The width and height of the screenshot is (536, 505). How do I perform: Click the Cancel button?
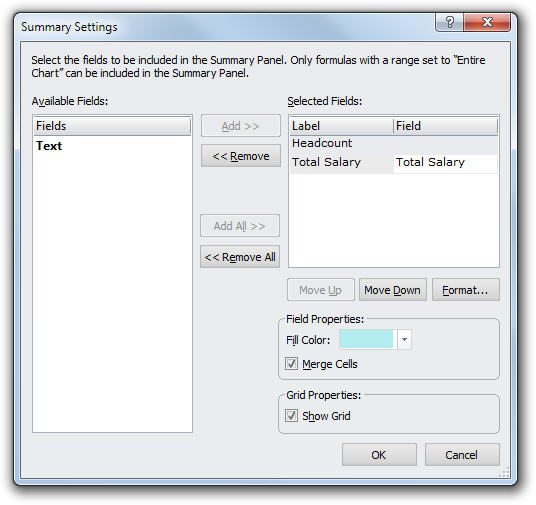(462, 455)
